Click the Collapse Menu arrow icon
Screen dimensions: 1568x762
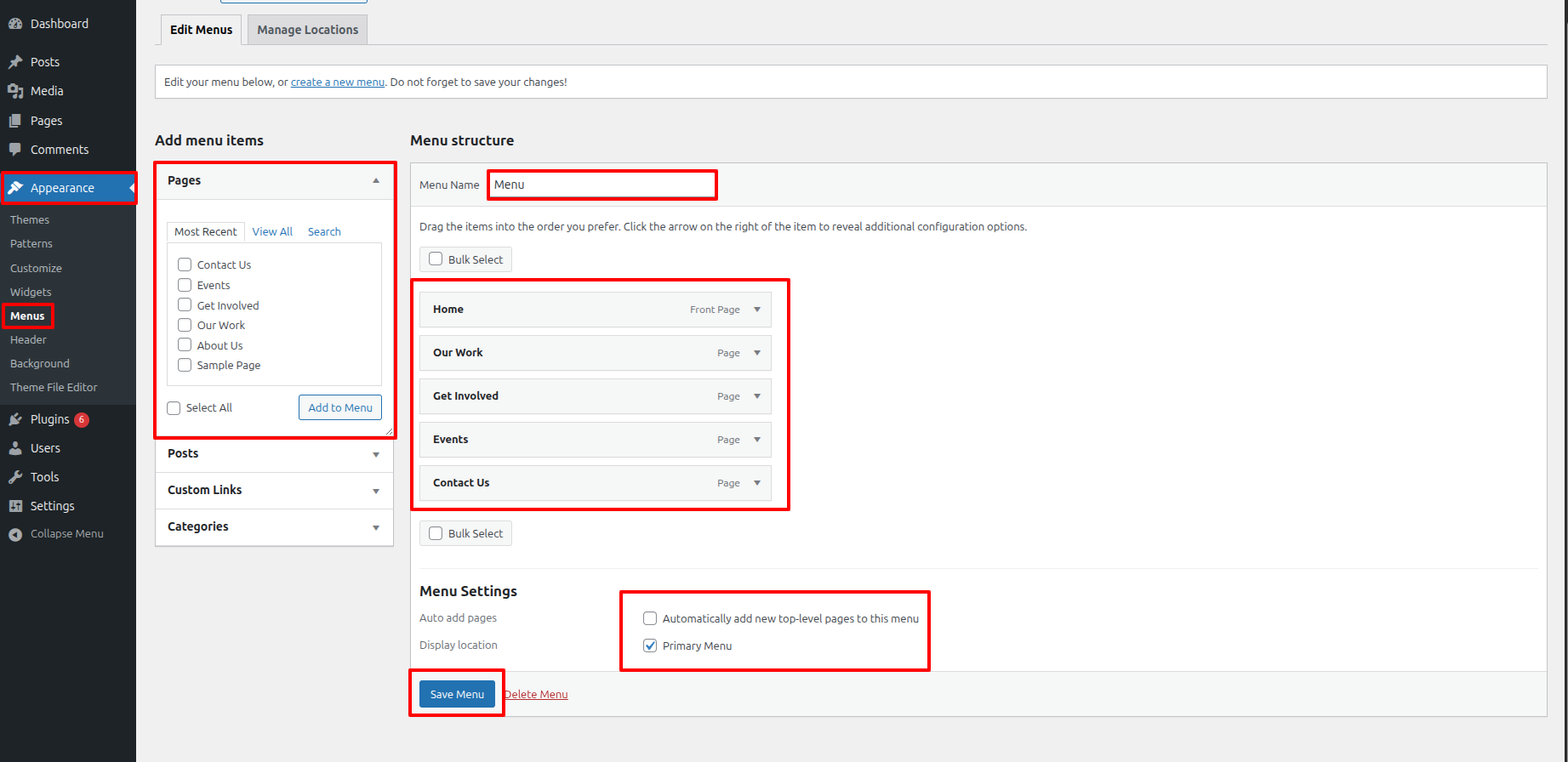[x=15, y=534]
